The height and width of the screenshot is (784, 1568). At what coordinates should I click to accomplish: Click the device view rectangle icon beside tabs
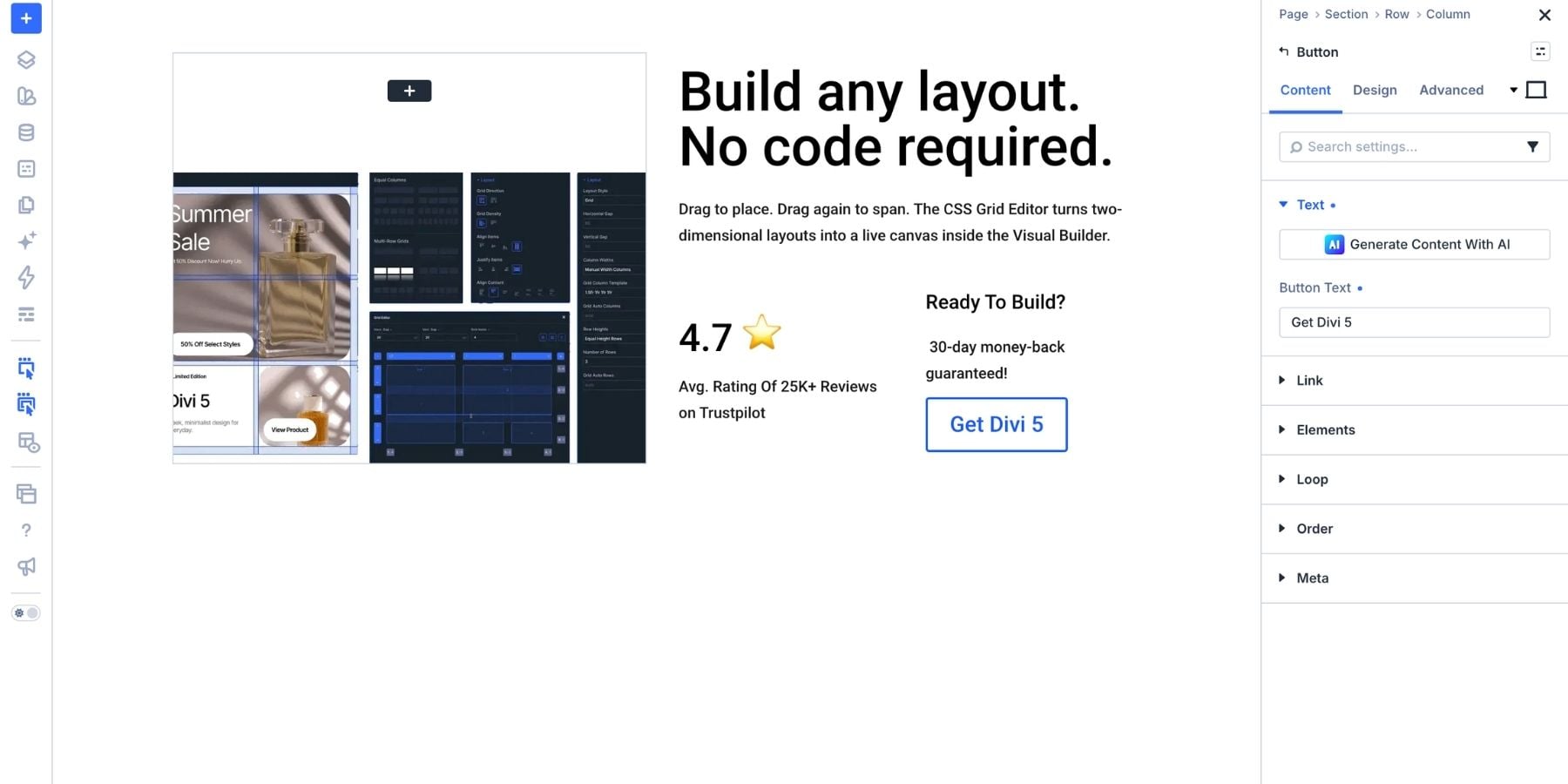point(1537,90)
